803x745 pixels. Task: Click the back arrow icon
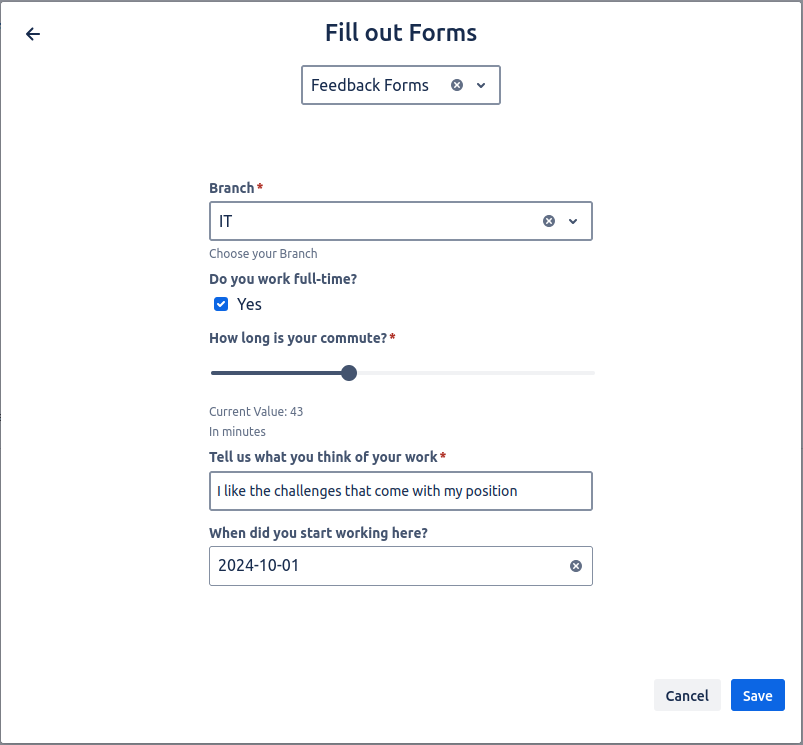(33, 34)
